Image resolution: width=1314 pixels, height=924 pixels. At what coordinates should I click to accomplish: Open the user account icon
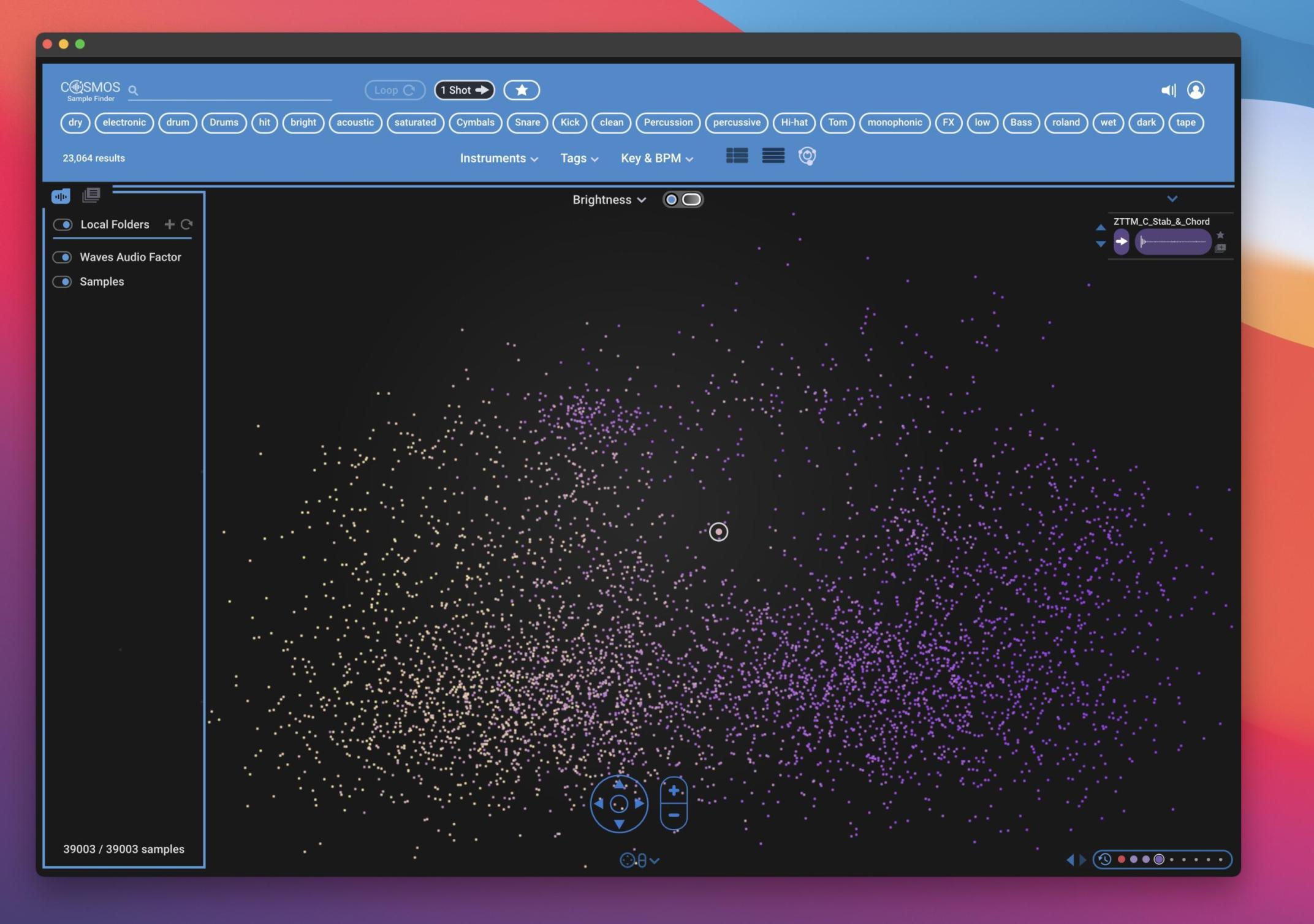(x=1196, y=90)
